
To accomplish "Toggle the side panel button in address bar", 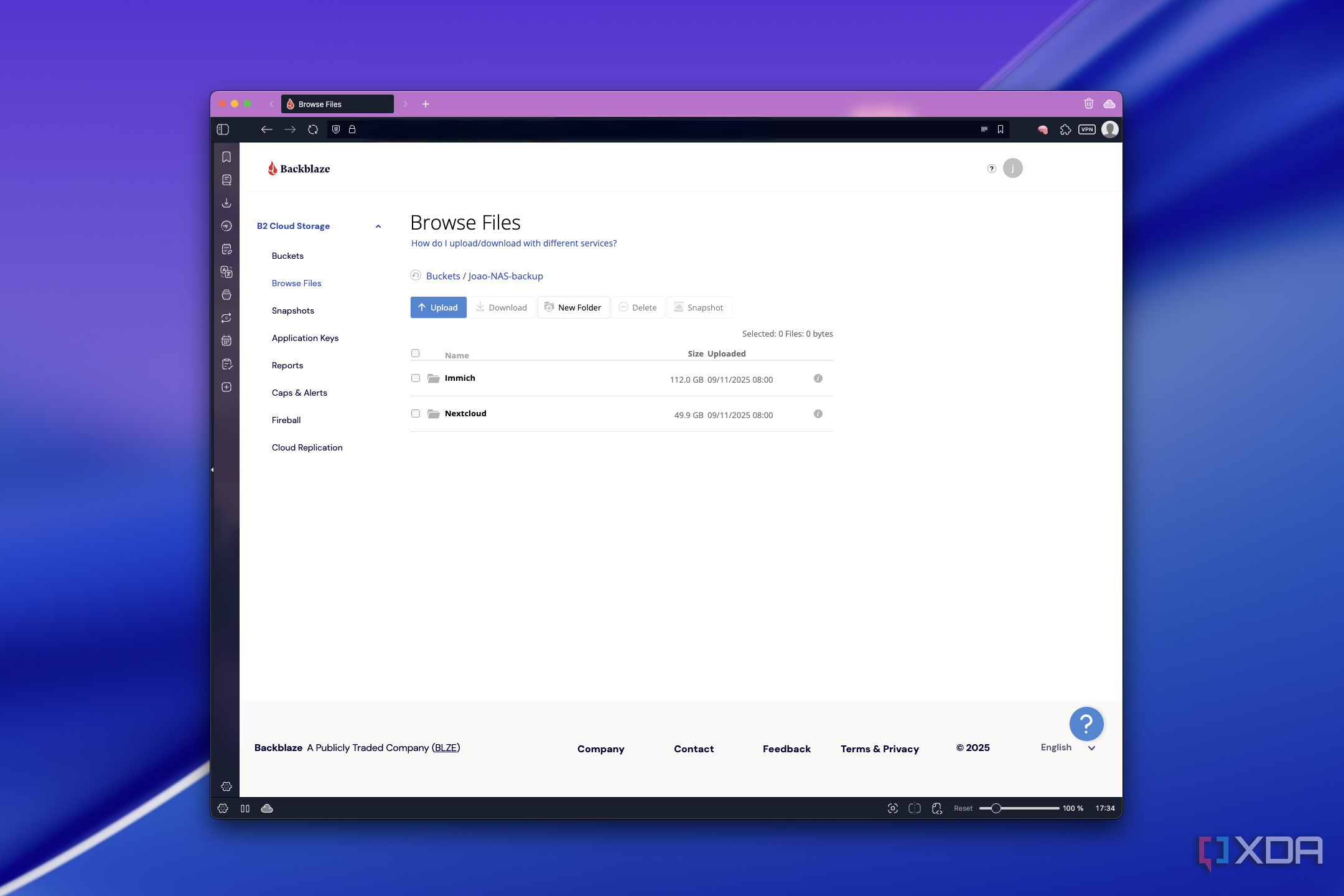I will (223, 129).
